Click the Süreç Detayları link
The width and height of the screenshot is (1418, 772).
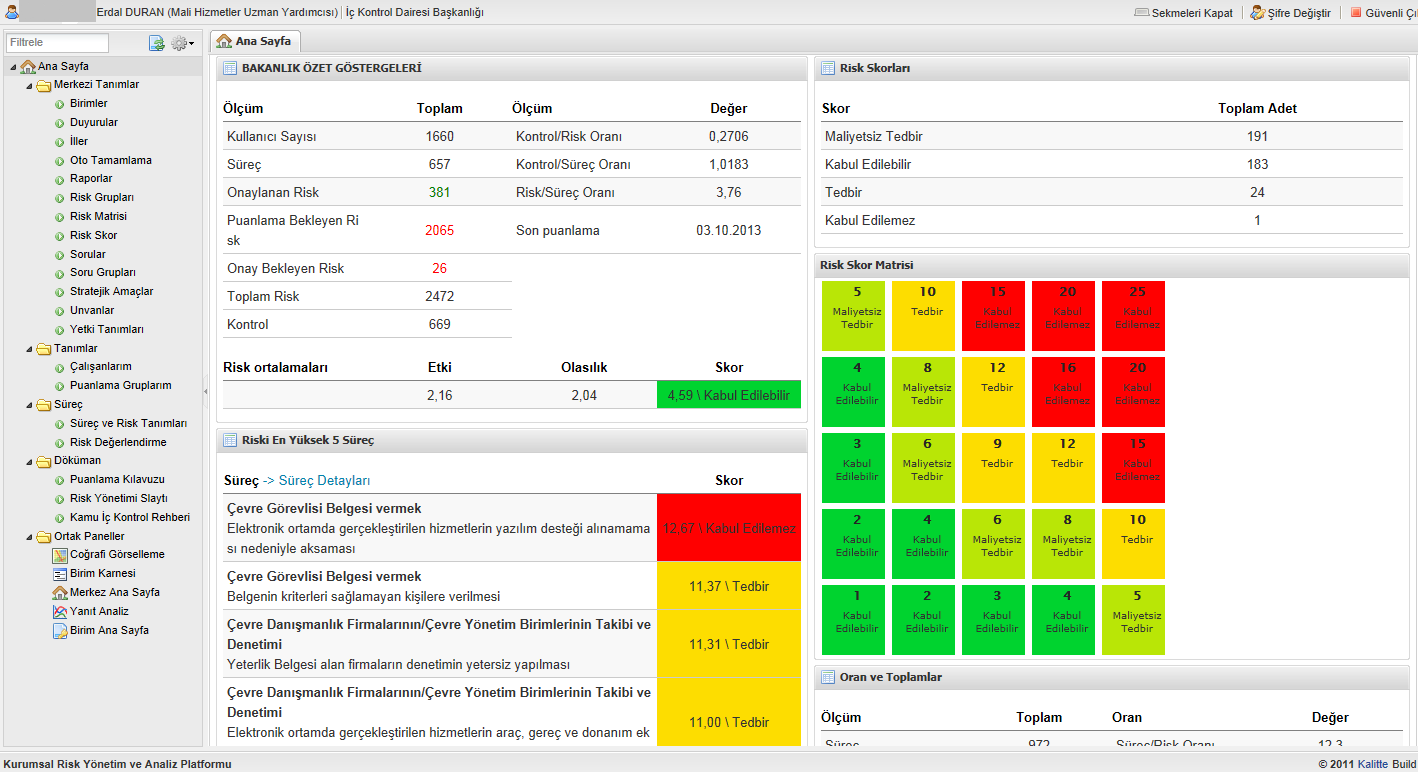click(325, 481)
